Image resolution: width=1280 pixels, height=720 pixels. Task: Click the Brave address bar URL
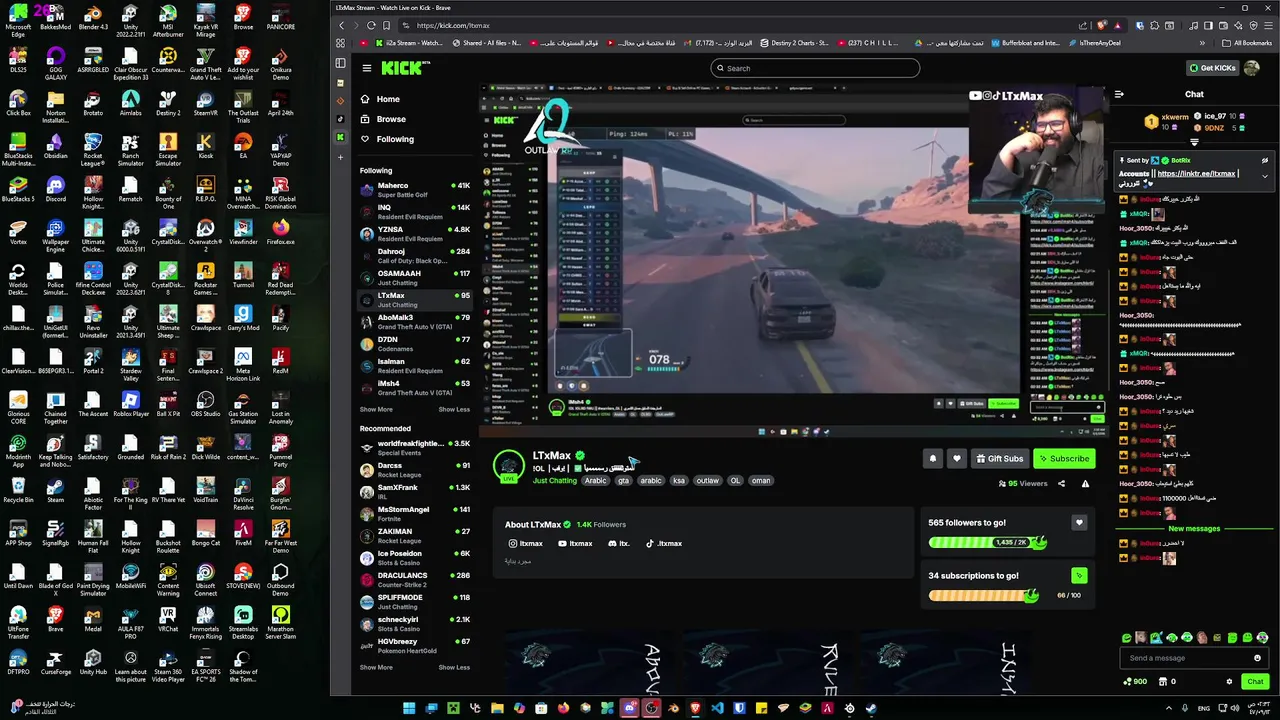point(453,25)
